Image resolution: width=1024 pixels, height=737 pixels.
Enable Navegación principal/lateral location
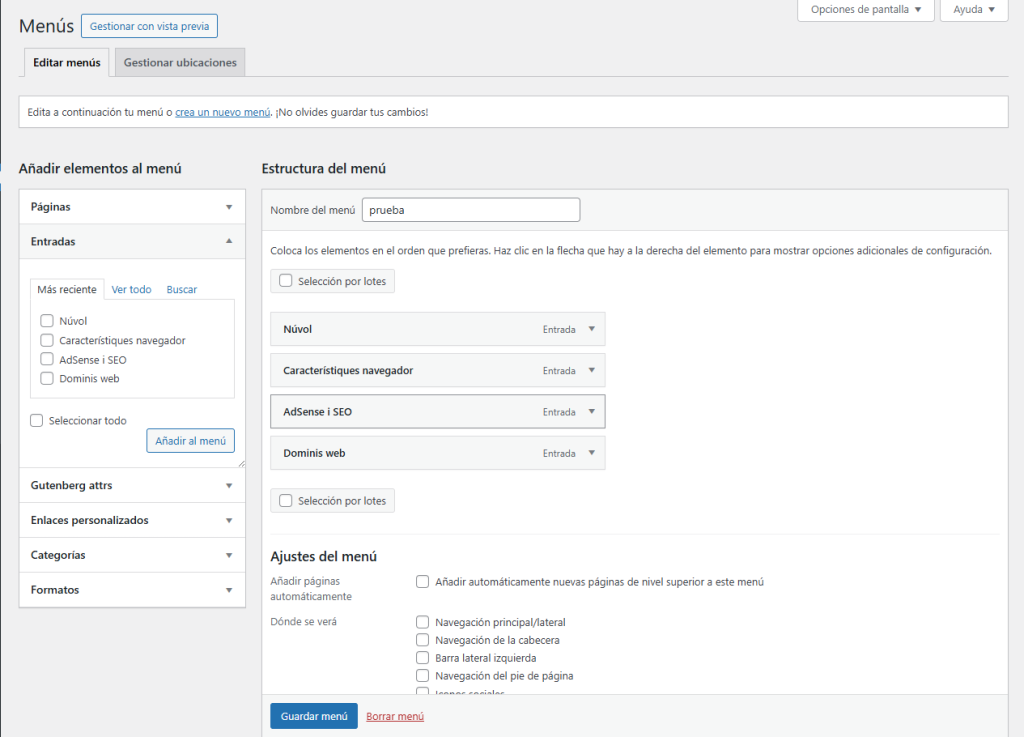(x=423, y=622)
